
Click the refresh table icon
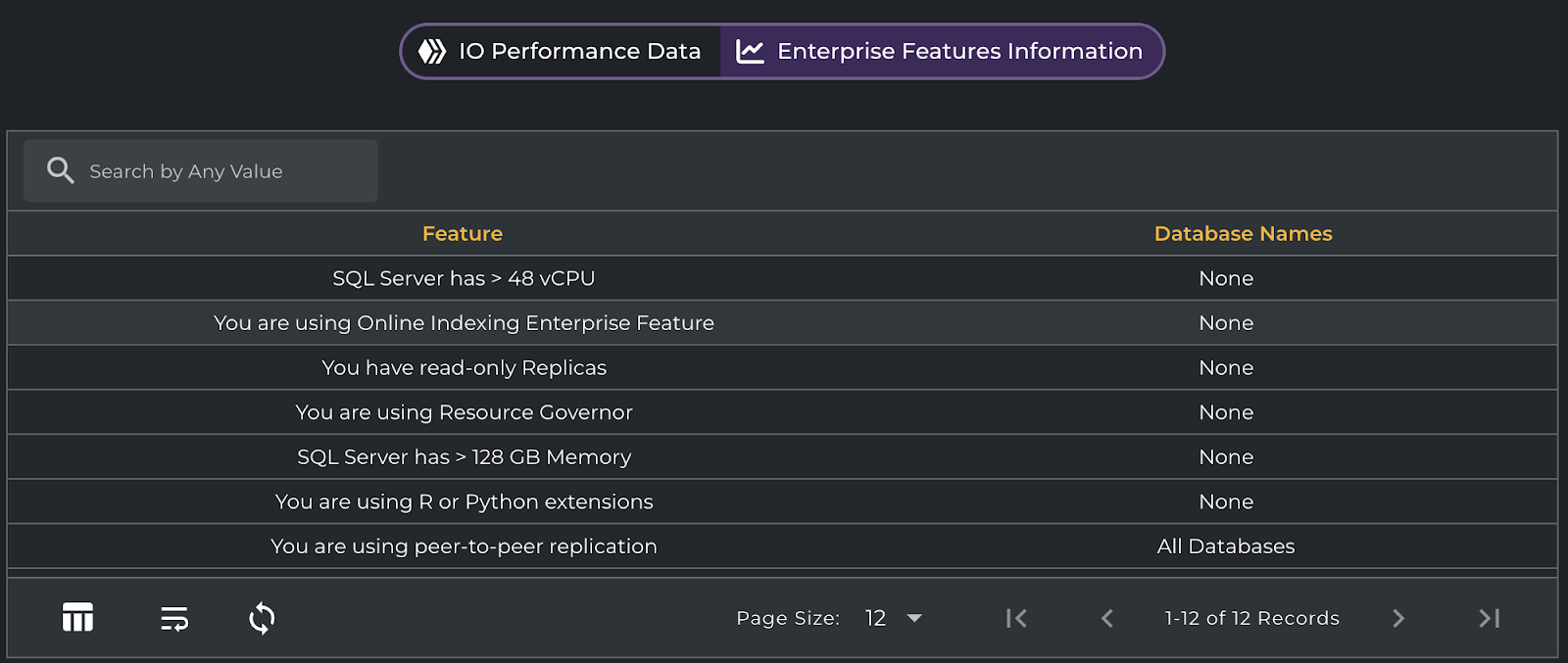262,618
